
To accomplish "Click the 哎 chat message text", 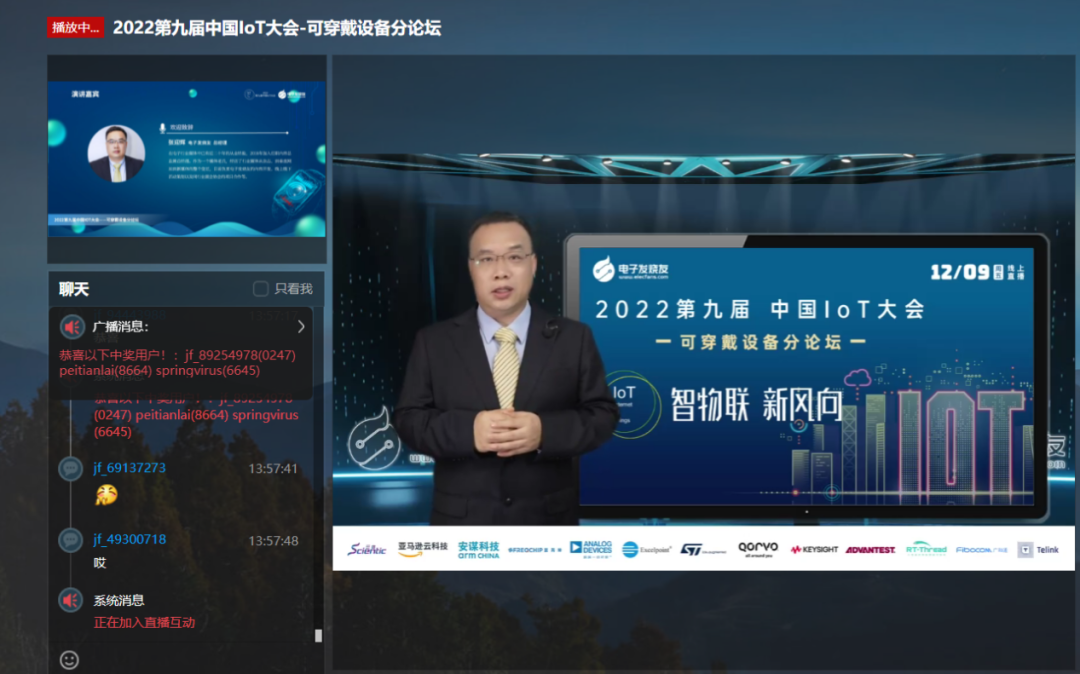I will [100, 563].
